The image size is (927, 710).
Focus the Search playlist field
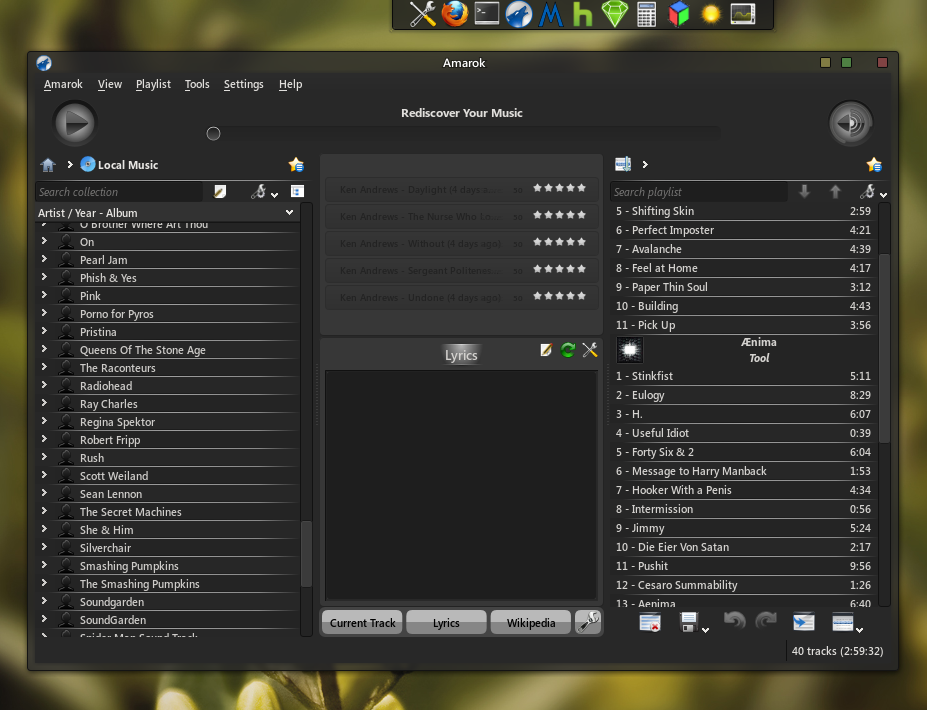pos(699,192)
